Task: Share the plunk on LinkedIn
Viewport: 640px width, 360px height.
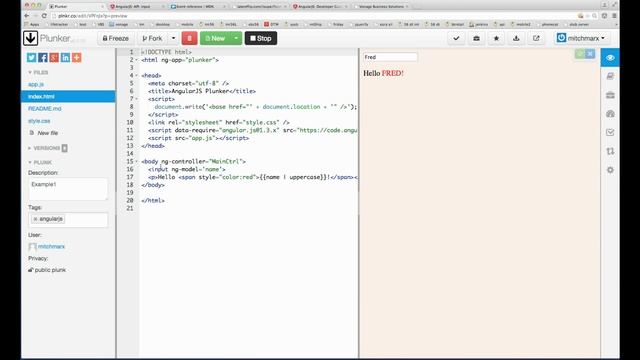Action: point(65,58)
